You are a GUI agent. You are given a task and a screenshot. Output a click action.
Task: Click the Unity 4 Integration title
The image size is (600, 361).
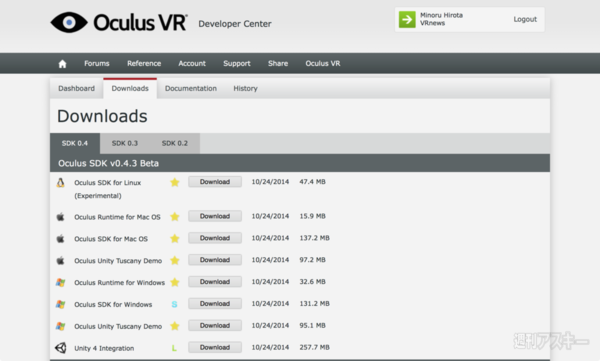(104, 348)
